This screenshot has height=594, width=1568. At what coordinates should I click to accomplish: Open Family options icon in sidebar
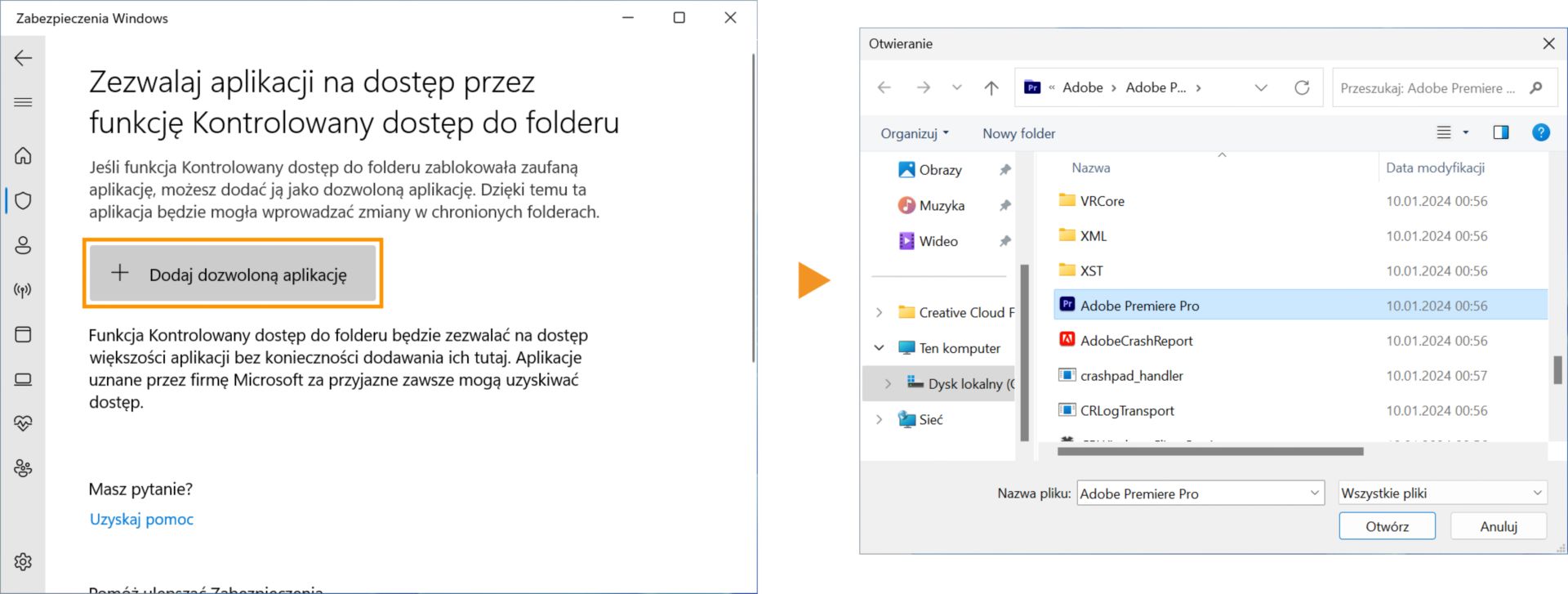click(x=23, y=468)
